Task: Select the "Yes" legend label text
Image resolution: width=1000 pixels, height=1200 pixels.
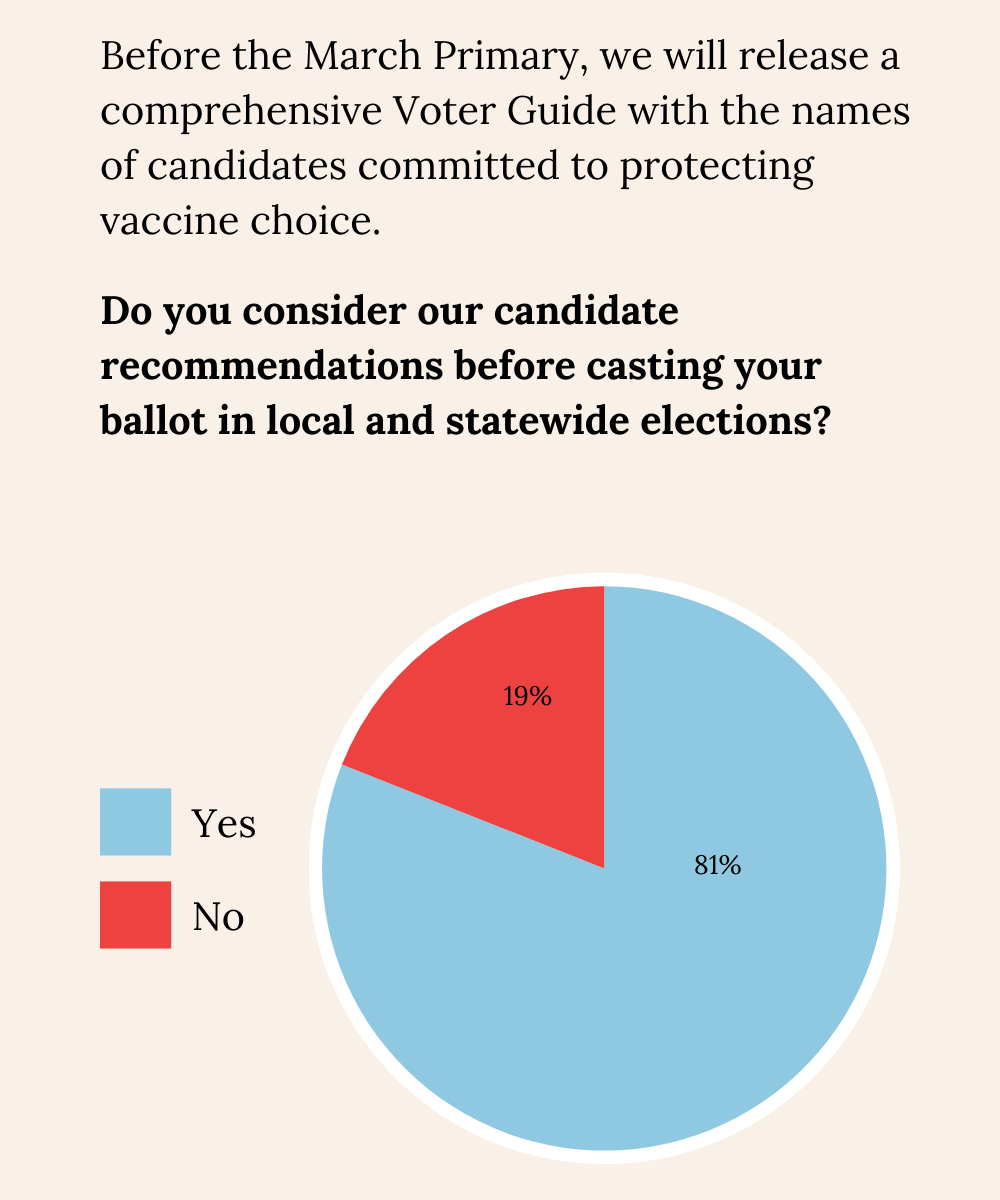Action: point(224,824)
